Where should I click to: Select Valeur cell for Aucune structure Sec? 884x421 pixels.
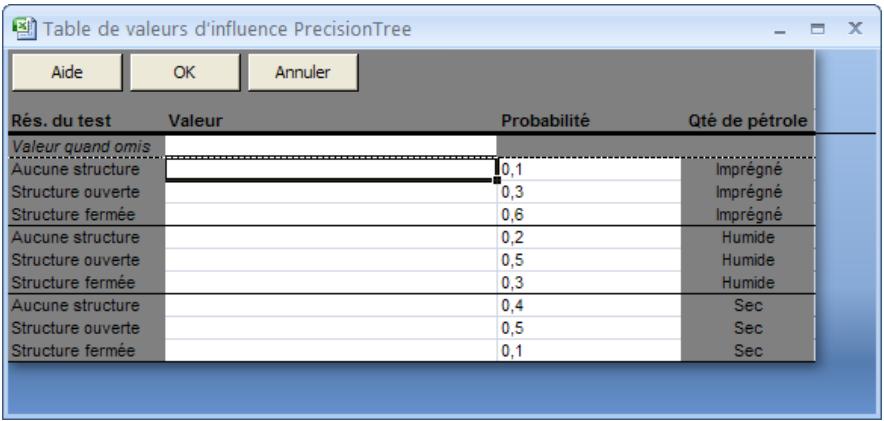click(331, 305)
